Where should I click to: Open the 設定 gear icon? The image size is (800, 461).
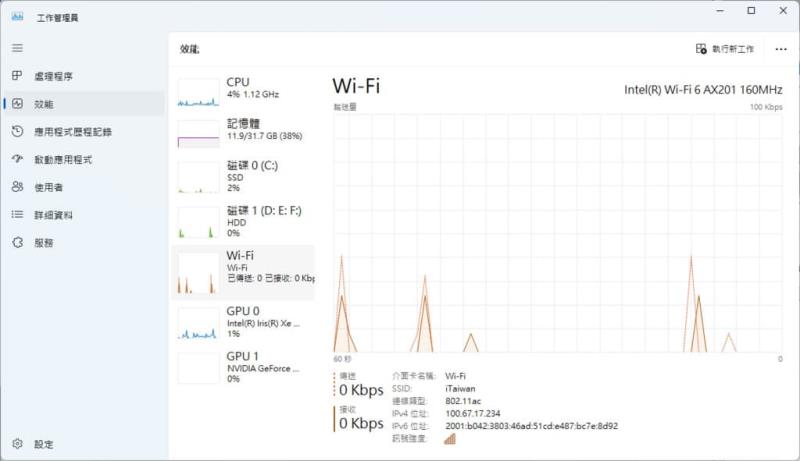point(17,444)
